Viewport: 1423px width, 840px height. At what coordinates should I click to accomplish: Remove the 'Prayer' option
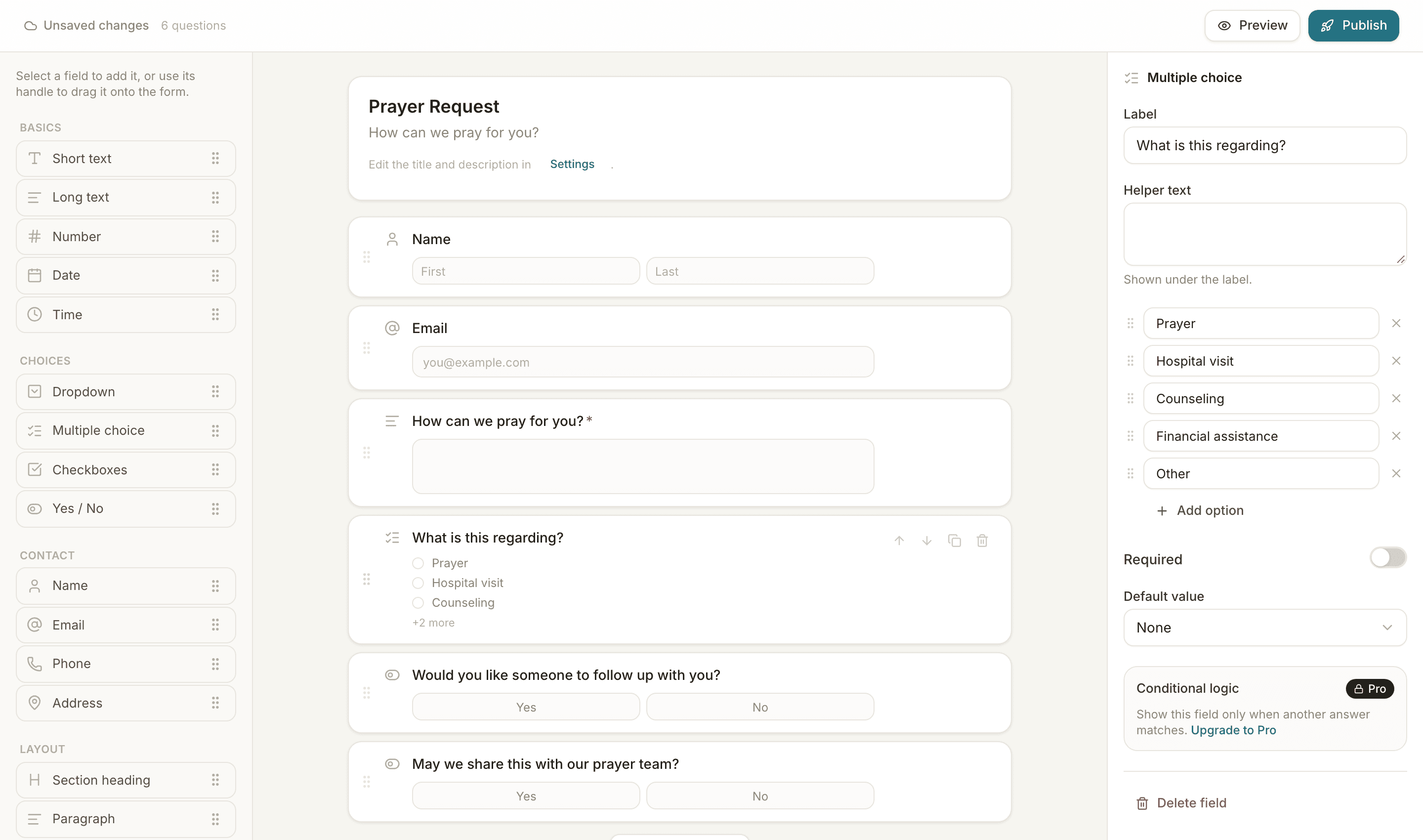point(1396,323)
